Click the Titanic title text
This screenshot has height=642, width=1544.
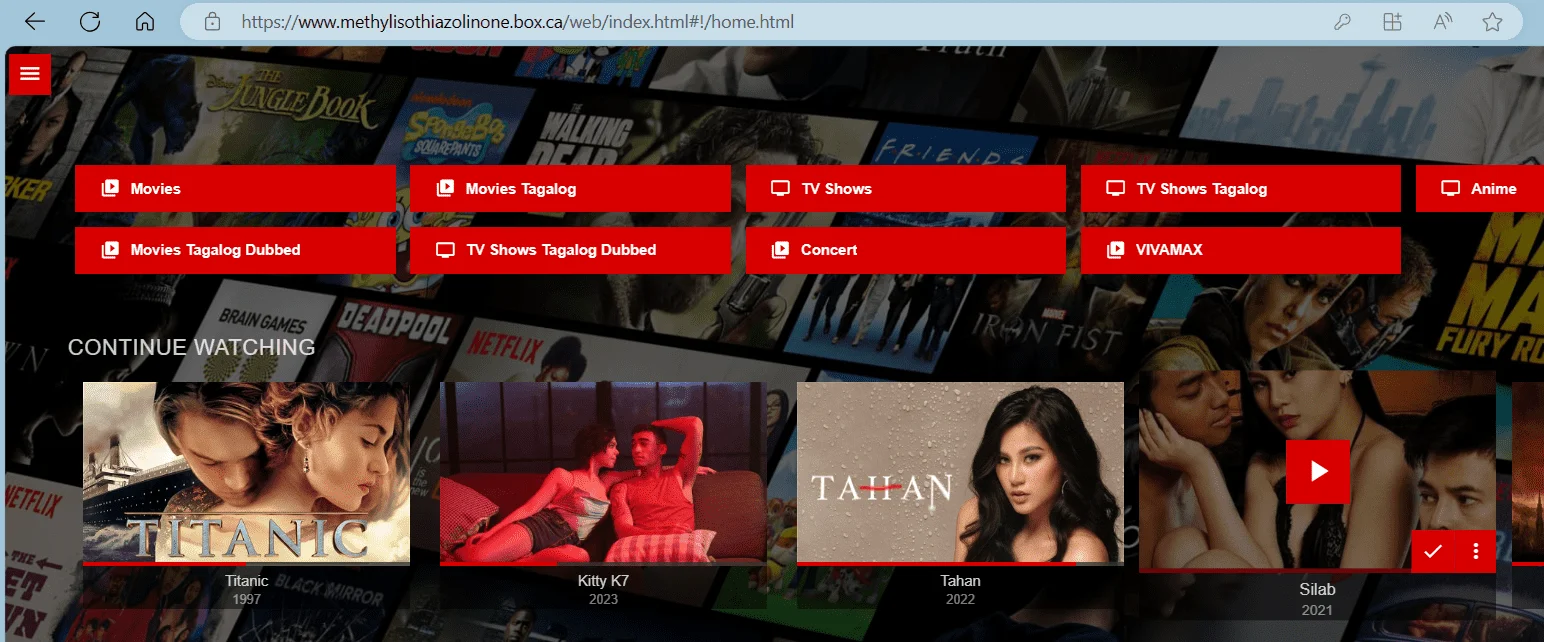pos(246,581)
